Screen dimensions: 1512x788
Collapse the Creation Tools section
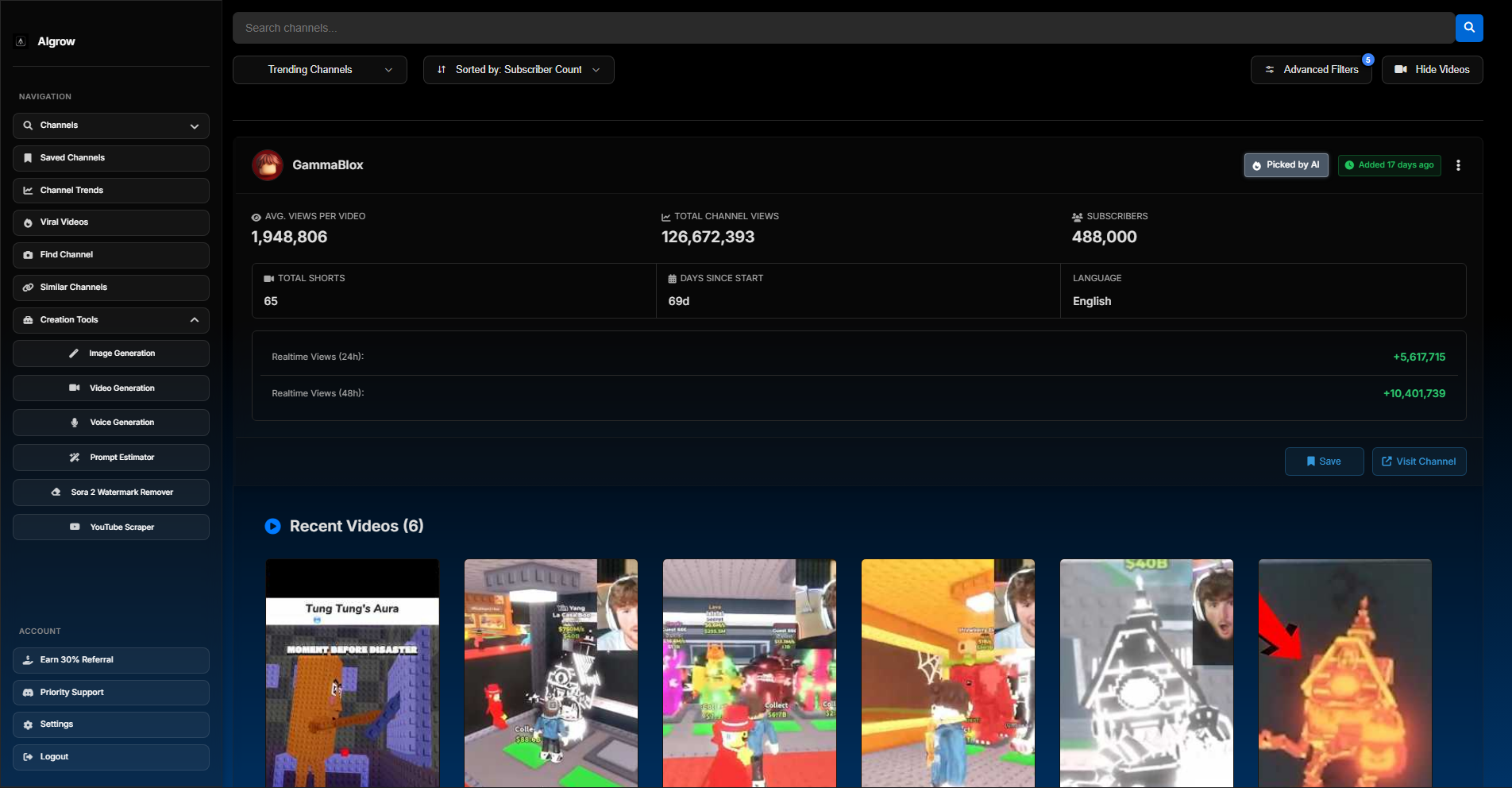[x=195, y=319]
